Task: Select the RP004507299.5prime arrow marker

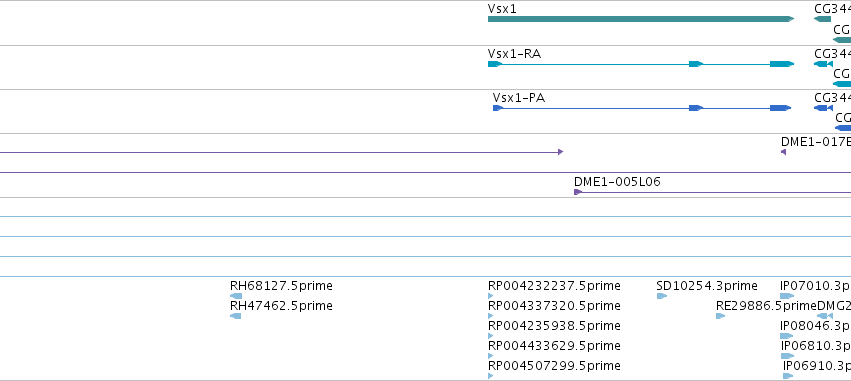Action: point(491,376)
